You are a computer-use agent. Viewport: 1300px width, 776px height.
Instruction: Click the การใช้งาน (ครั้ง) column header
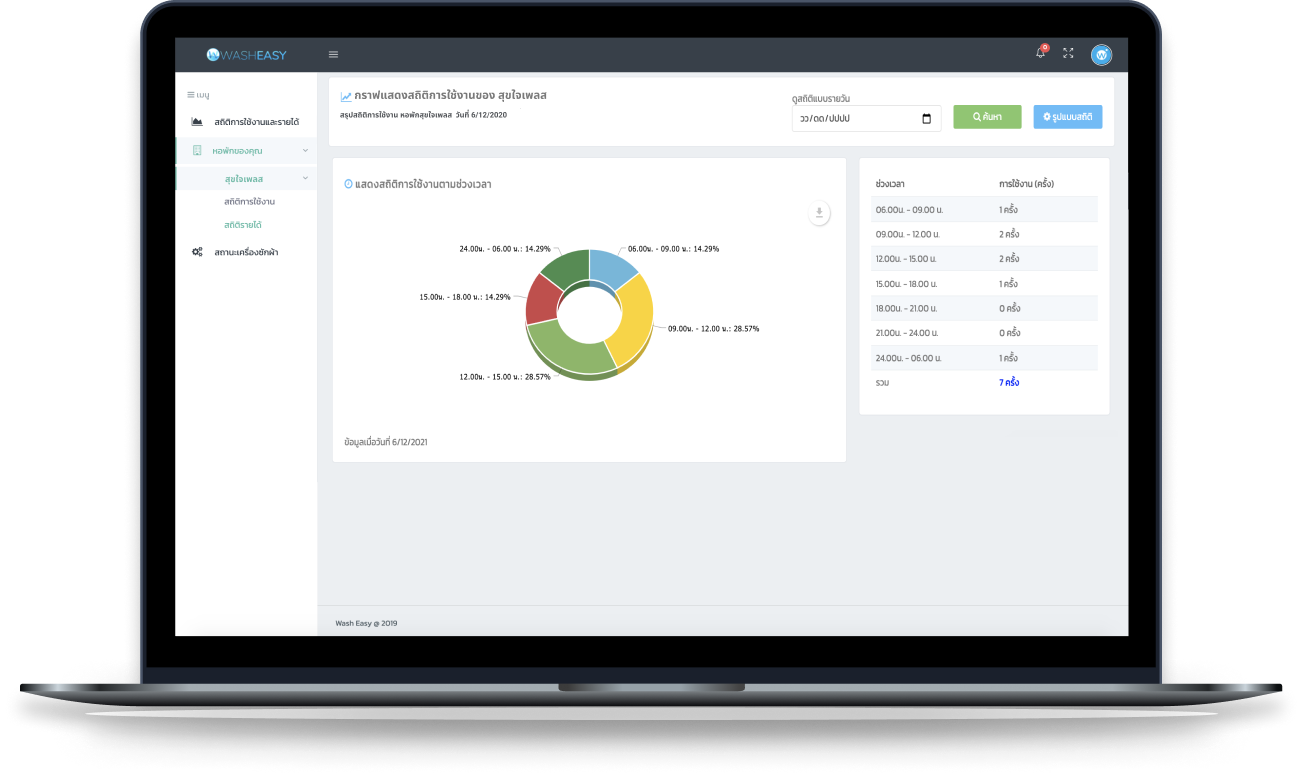(x=1026, y=184)
